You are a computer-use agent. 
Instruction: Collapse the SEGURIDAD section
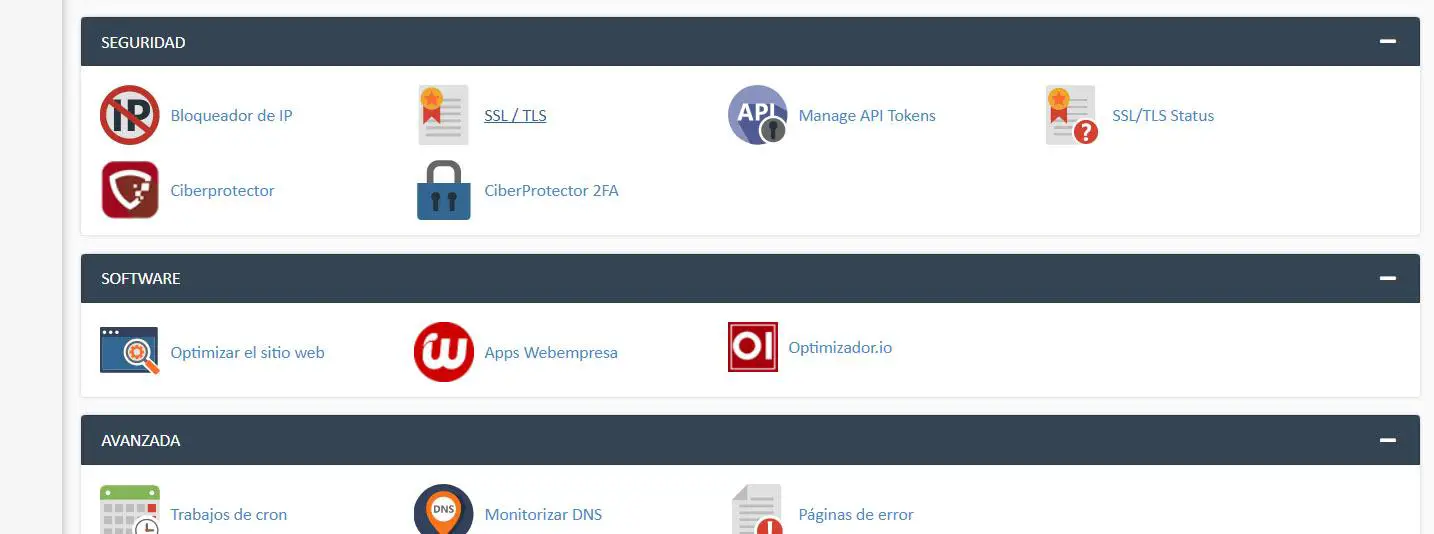point(1387,42)
